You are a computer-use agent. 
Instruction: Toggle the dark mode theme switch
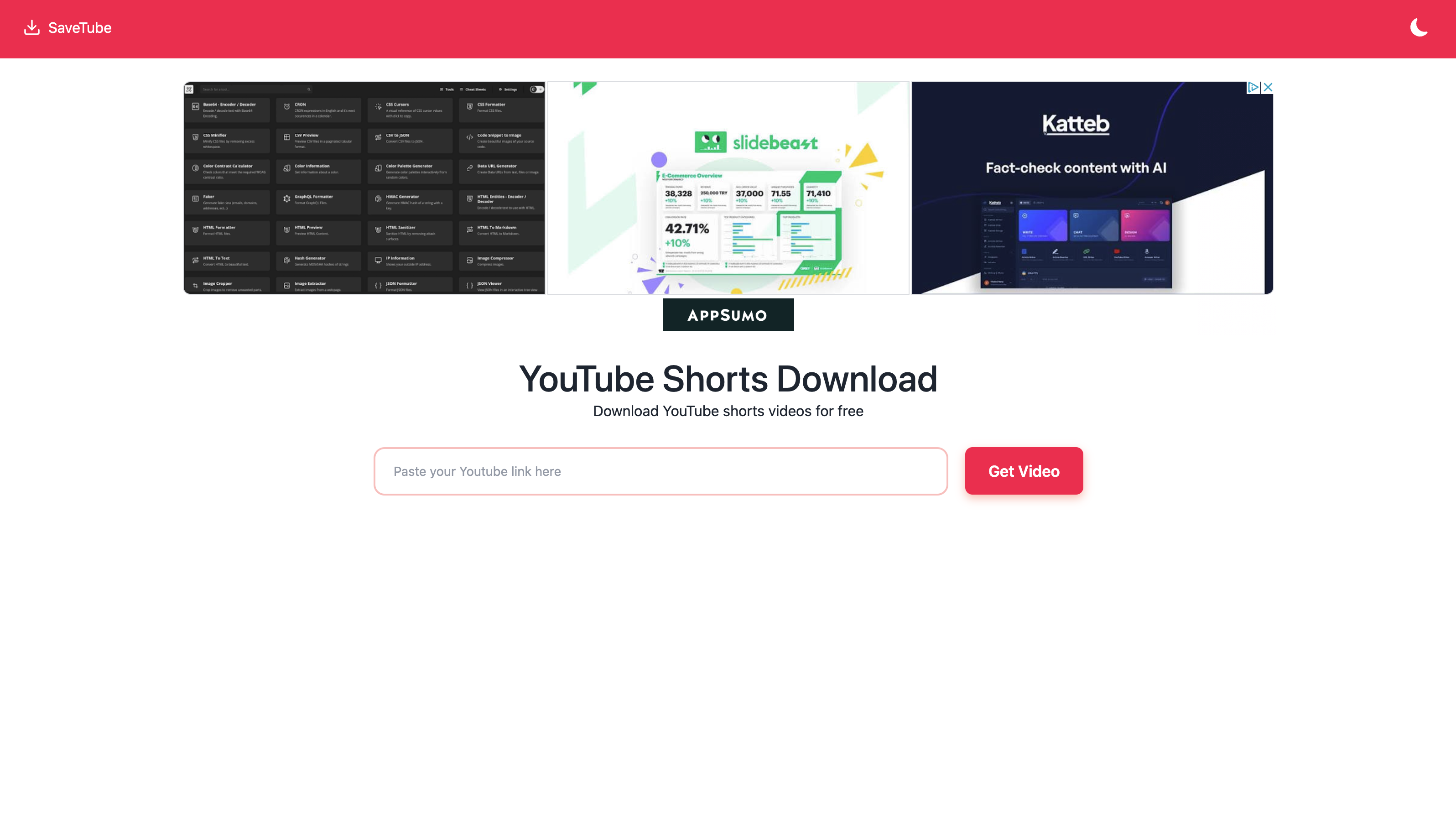tap(1418, 27)
